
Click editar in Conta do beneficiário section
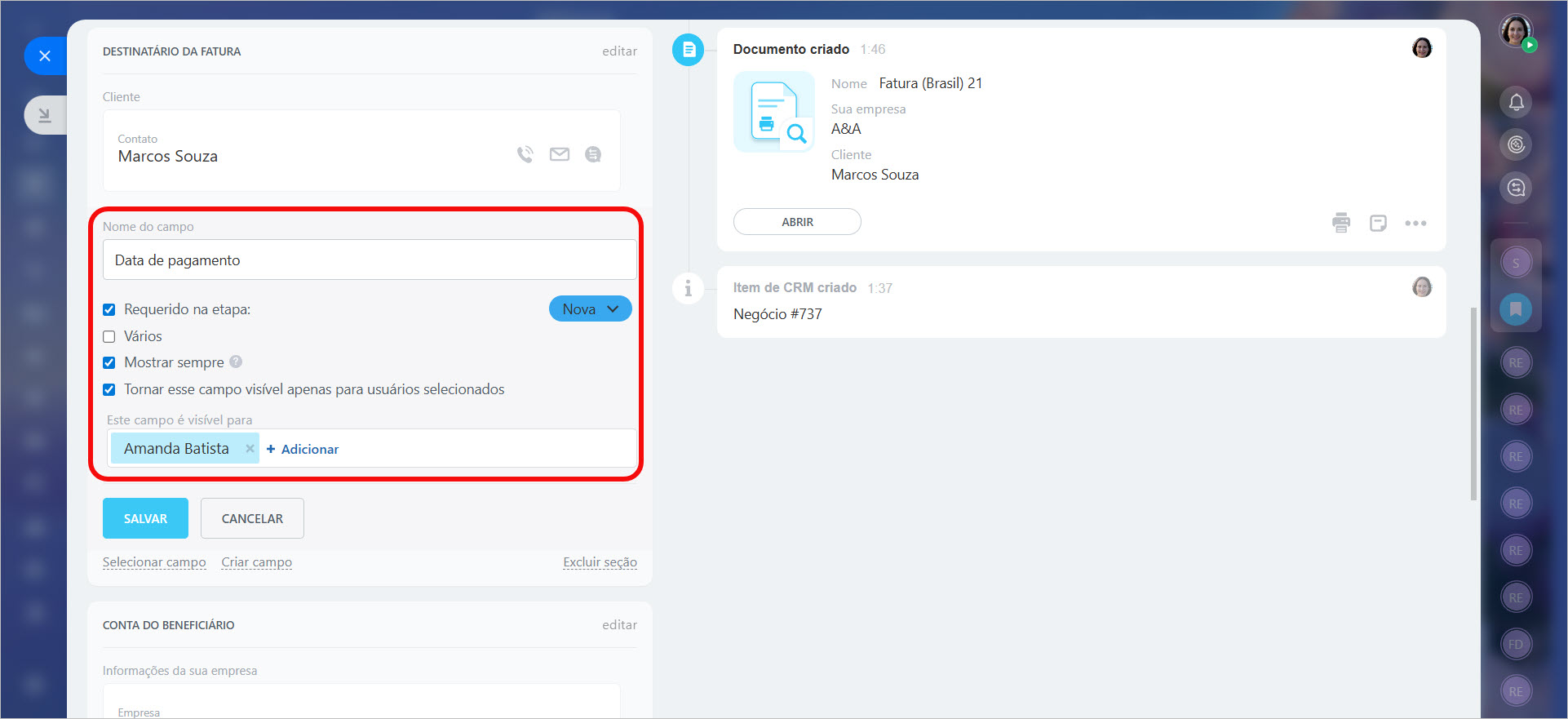click(x=619, y=624)
